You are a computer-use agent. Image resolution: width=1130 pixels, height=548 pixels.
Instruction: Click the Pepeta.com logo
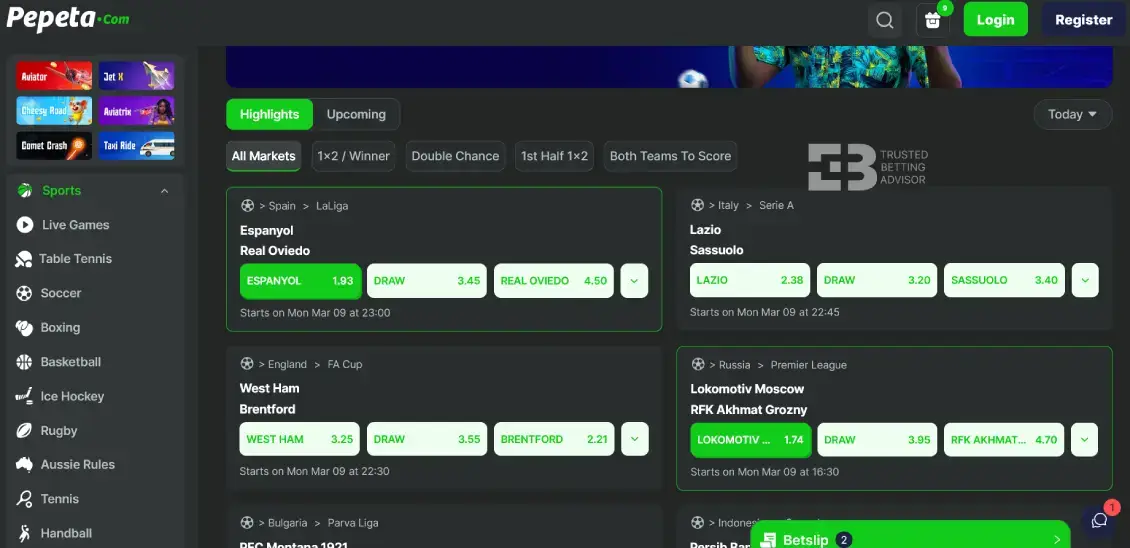pyautogui.click(x=68, y=19)
